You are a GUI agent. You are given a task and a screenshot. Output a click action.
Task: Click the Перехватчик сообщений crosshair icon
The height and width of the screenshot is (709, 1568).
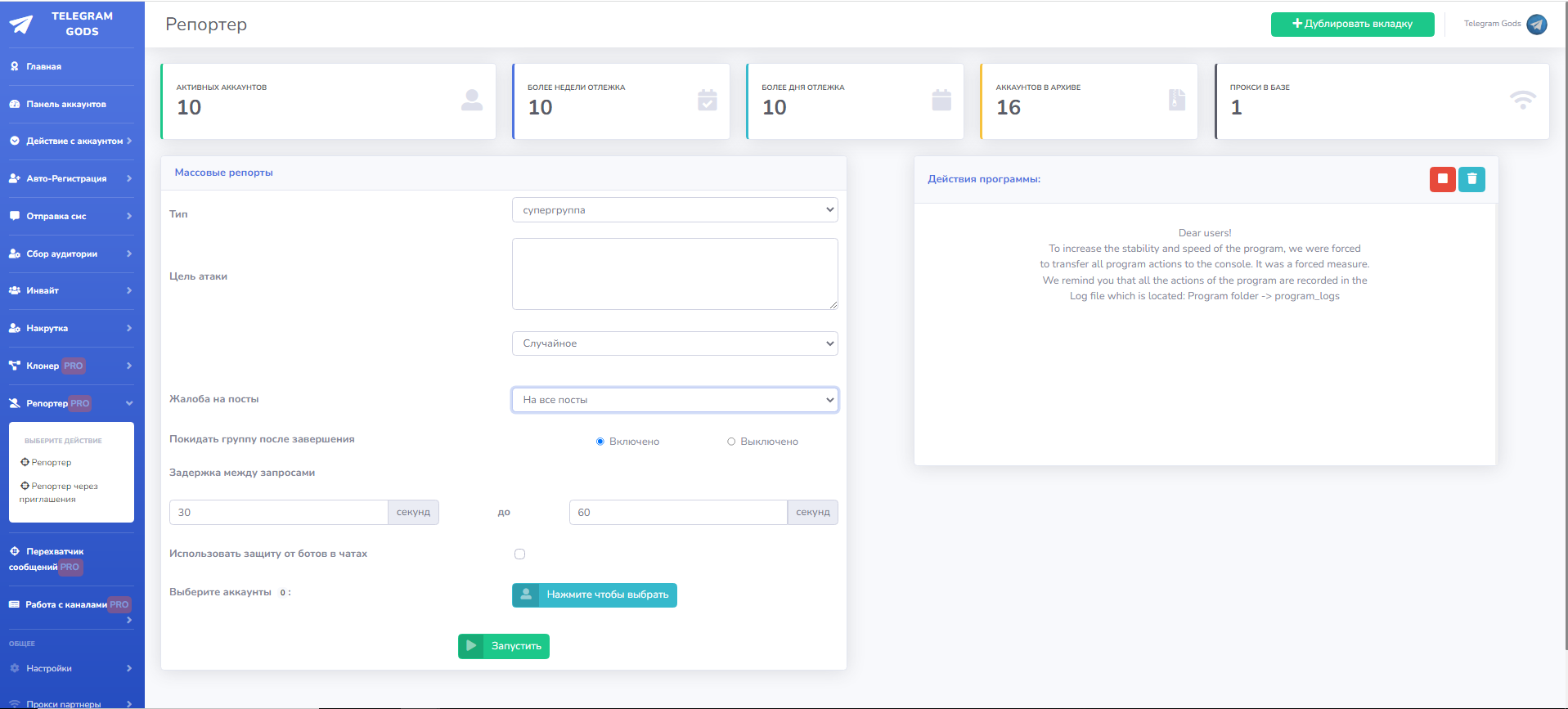tap(15, 551)
